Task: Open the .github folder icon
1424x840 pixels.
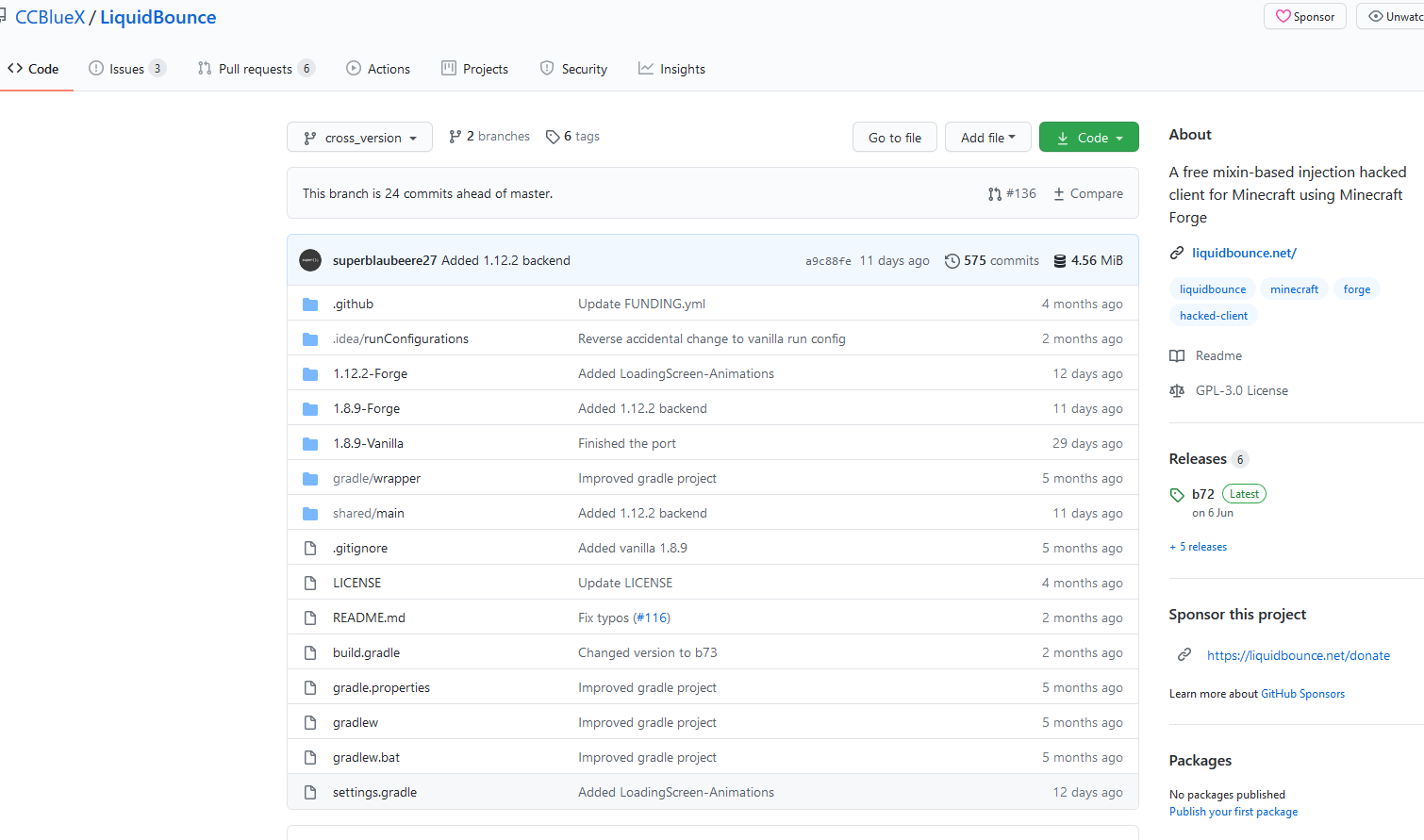Action: pyautogui.click(x=310, y=304)
